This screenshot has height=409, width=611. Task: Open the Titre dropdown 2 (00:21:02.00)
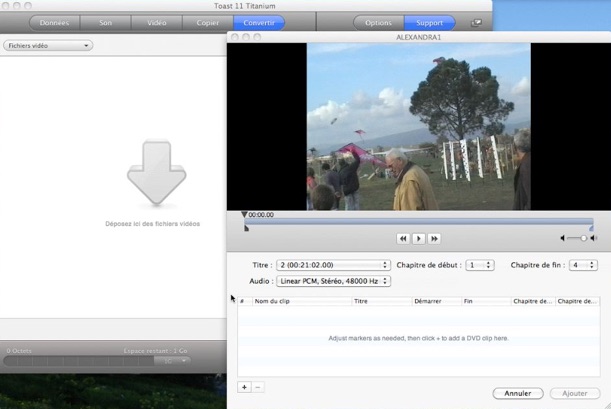coord(333,265)
